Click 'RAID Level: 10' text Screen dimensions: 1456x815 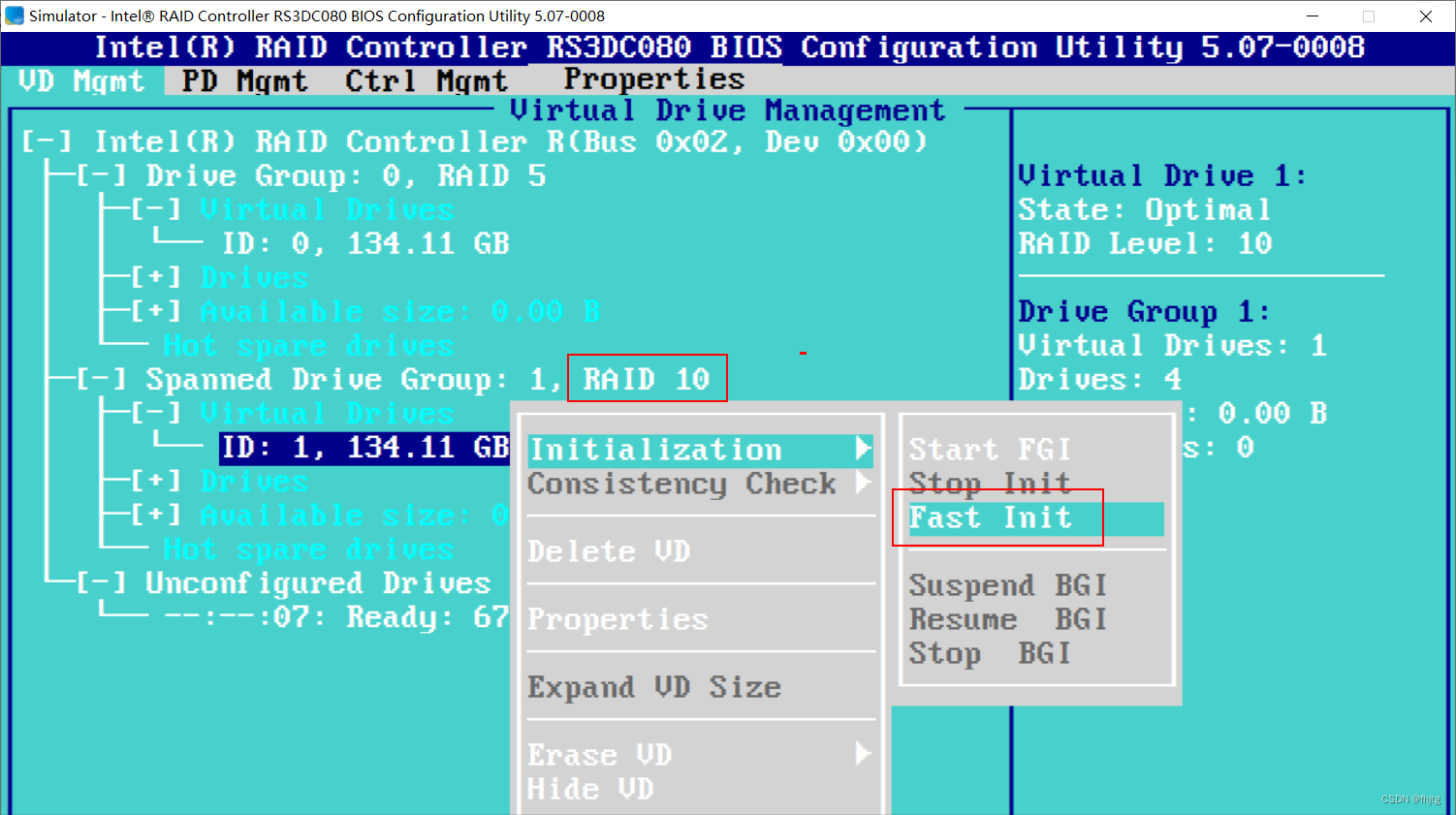point(1145,243)
